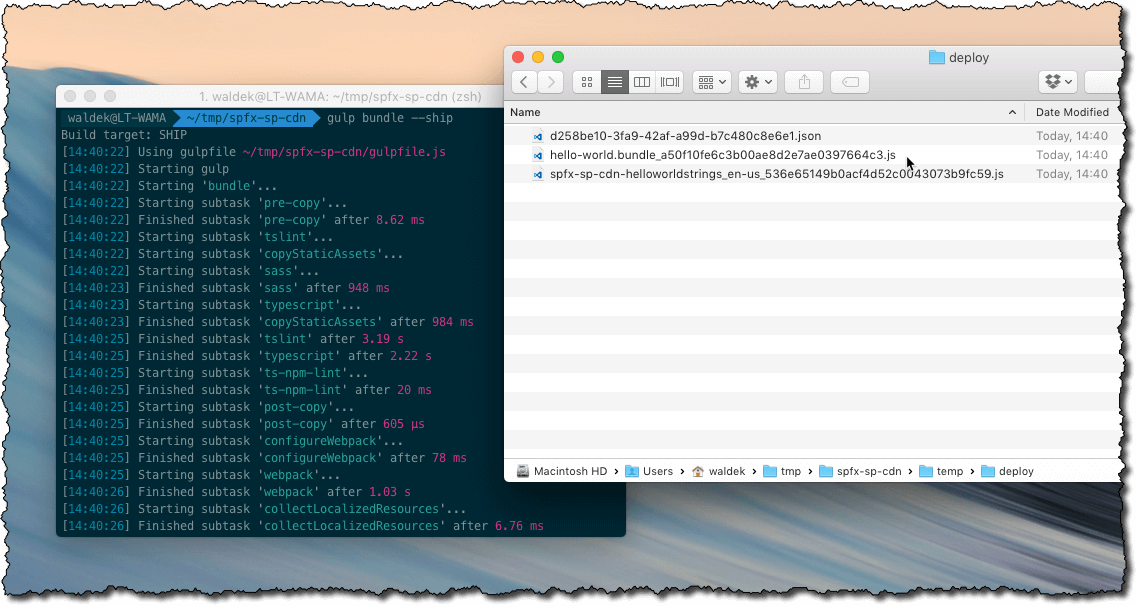1137x606 pixels.
Task: Navigate to waldek home folder via path bar
Action: 725,471
